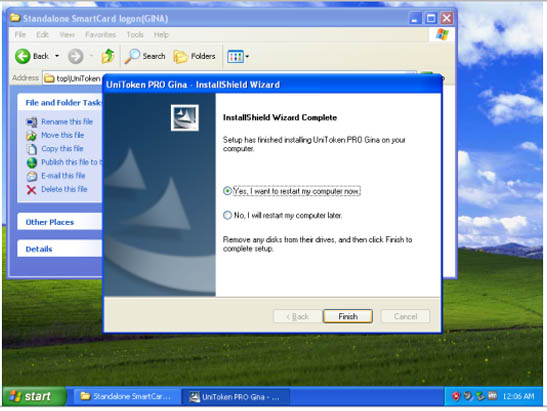The height and width of the screenshot is (411, 547).
Task: Toggle the Folders pane button
Action: (194, 56)
